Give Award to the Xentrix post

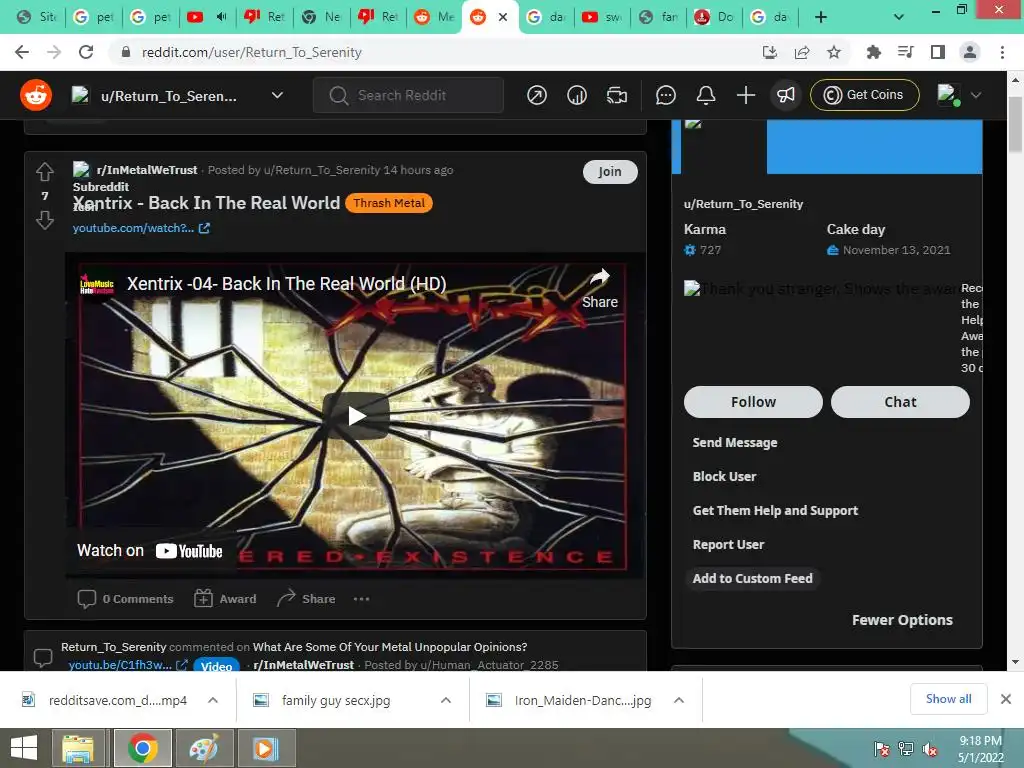click(225, 599)
